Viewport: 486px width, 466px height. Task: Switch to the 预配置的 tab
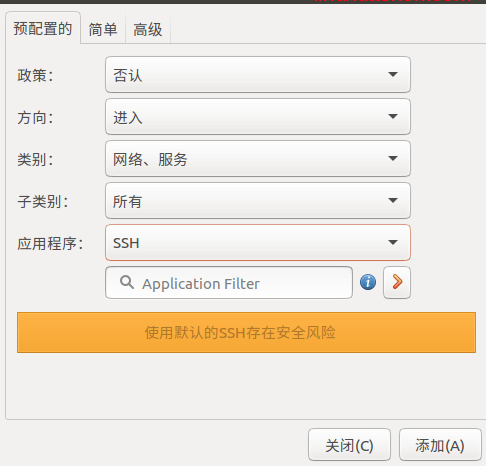click(x=43, y=28)
